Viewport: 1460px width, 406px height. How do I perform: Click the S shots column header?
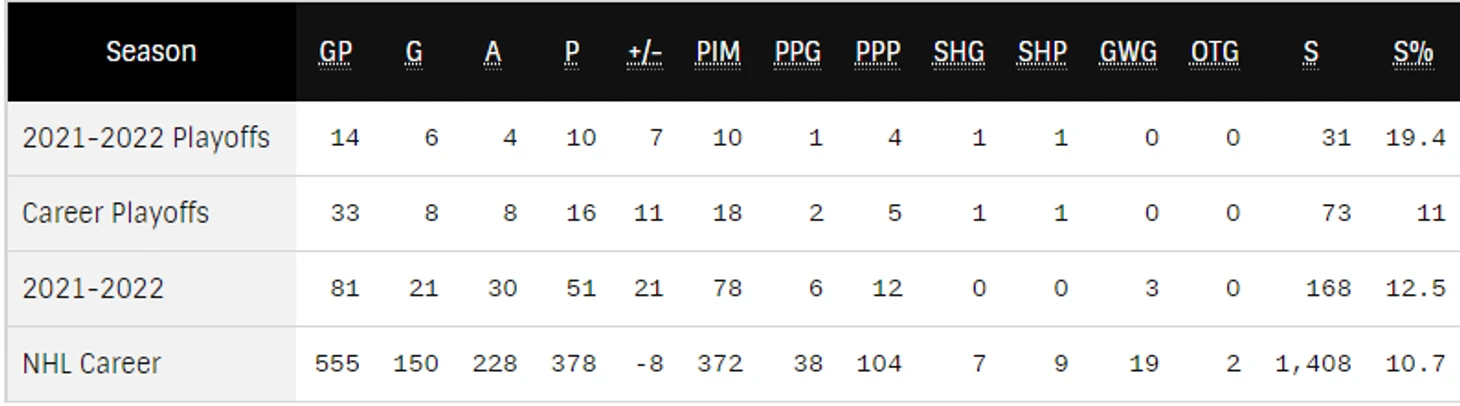coord(1310,52)
